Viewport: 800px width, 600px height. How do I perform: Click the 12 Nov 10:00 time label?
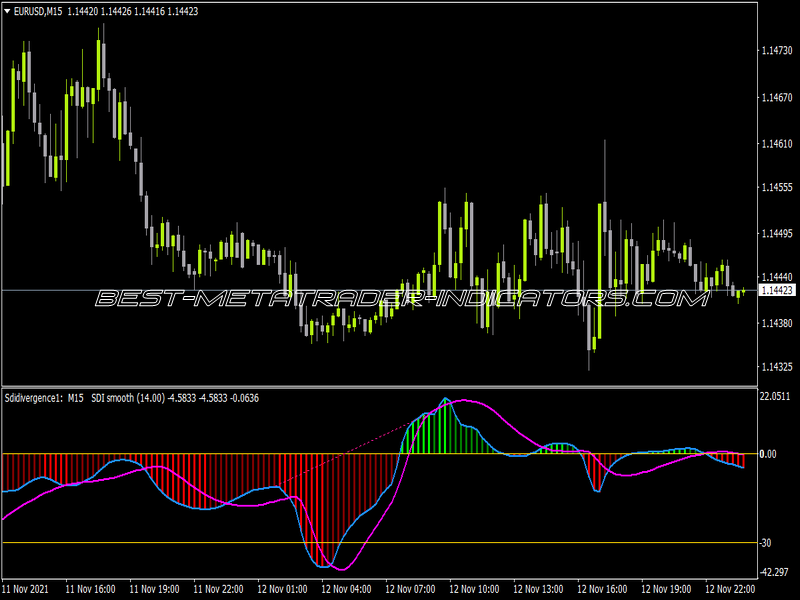click(x=474, y=589)
